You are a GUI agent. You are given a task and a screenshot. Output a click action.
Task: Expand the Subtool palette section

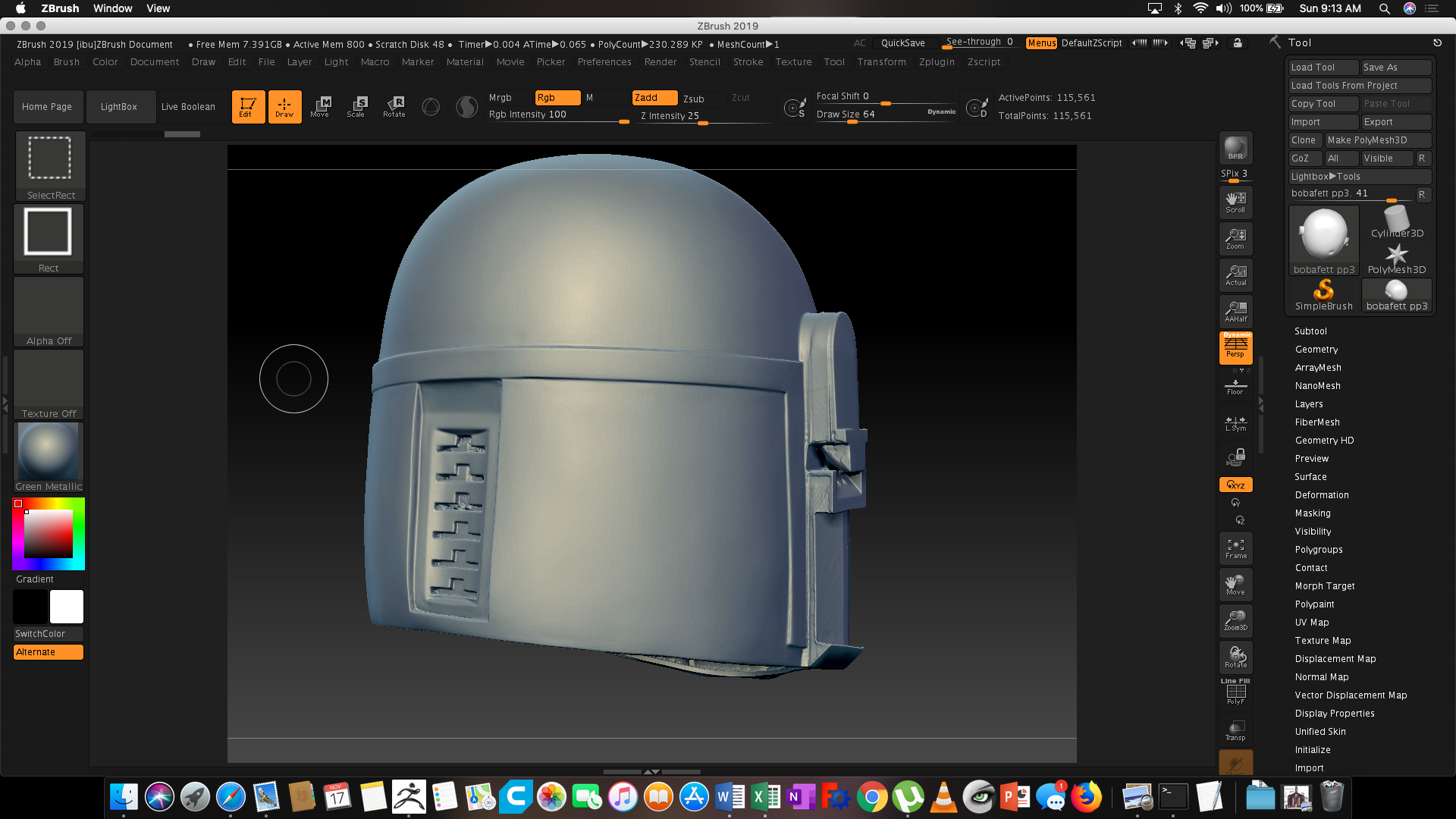[1310, 331]
